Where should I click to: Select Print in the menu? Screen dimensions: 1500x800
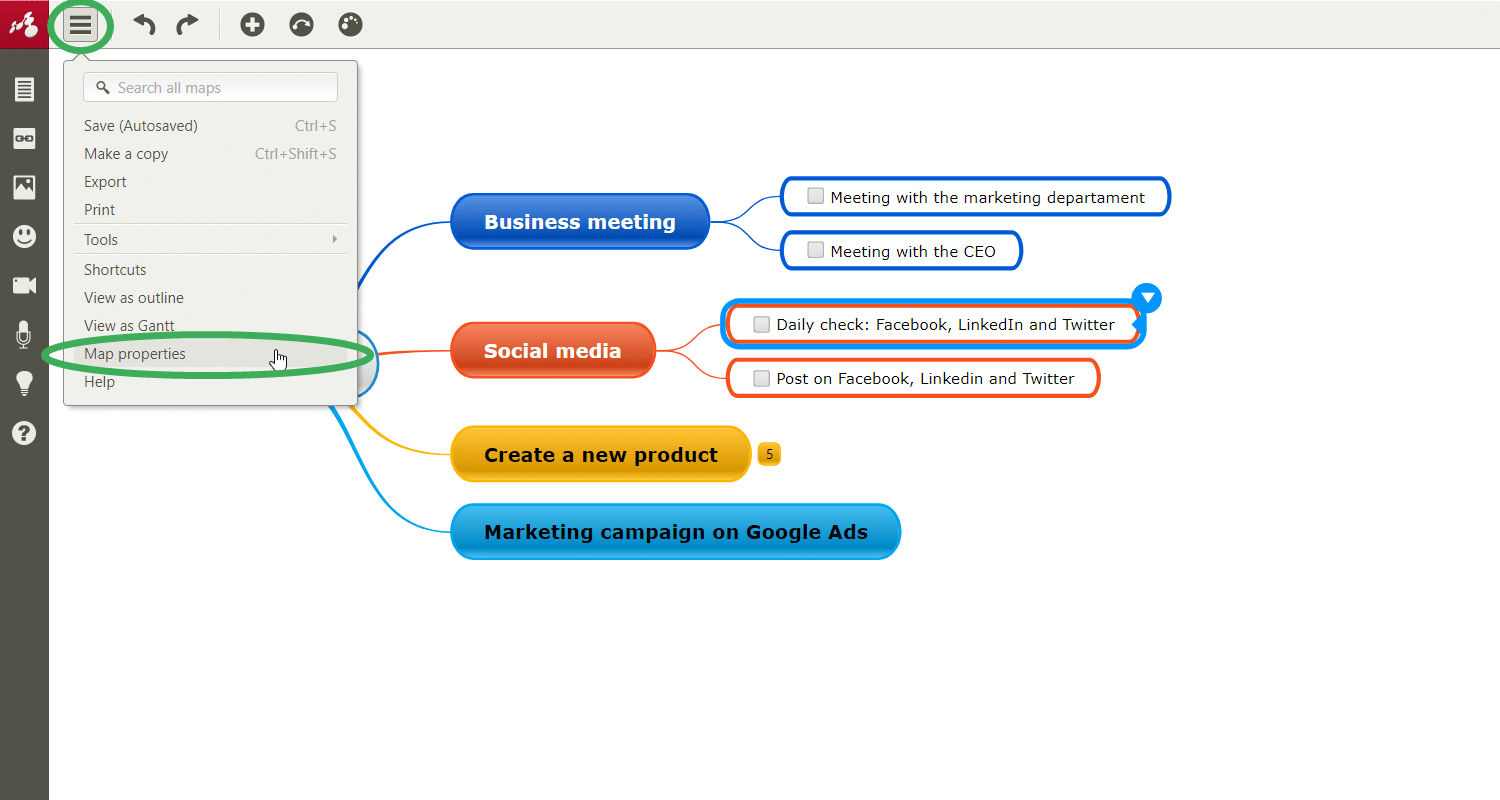click(x=210, y=210)
